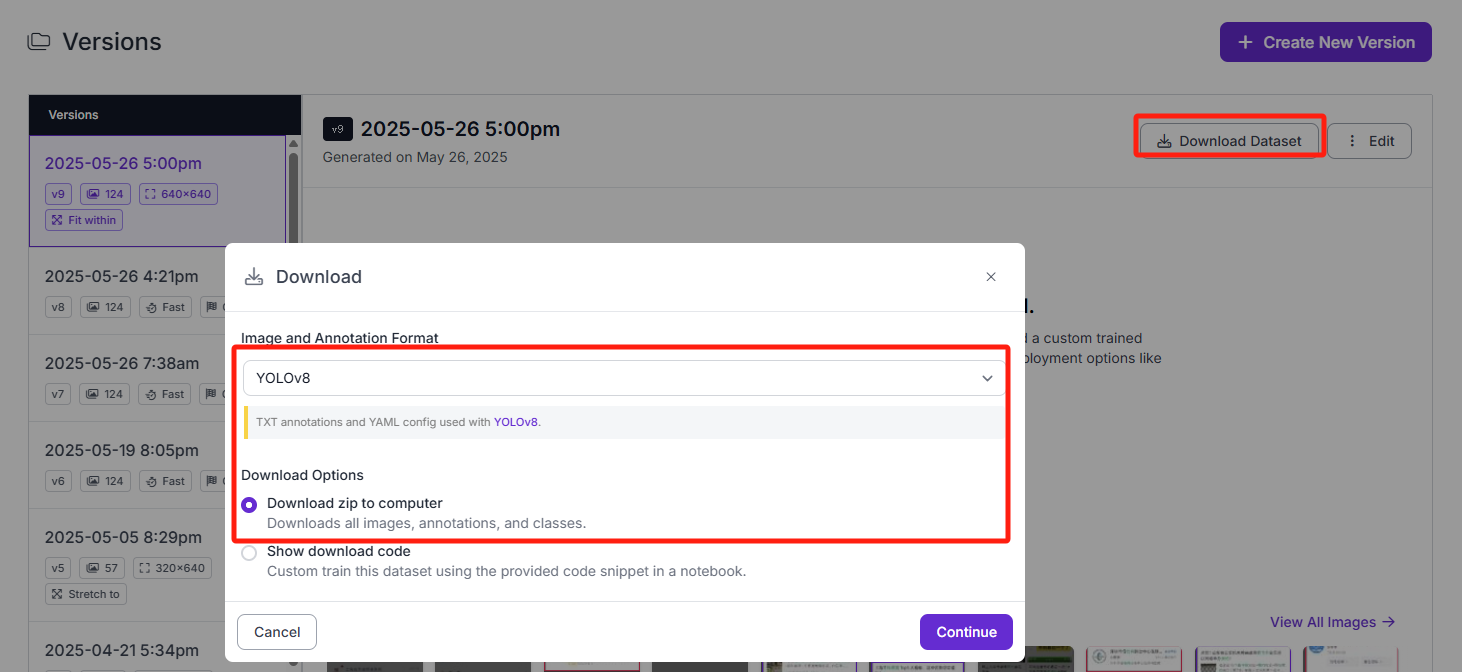This screenshot has height=672, width=1462.
Task: Open the YOLOv8 format dropdown
Action: tap(624, 378)
